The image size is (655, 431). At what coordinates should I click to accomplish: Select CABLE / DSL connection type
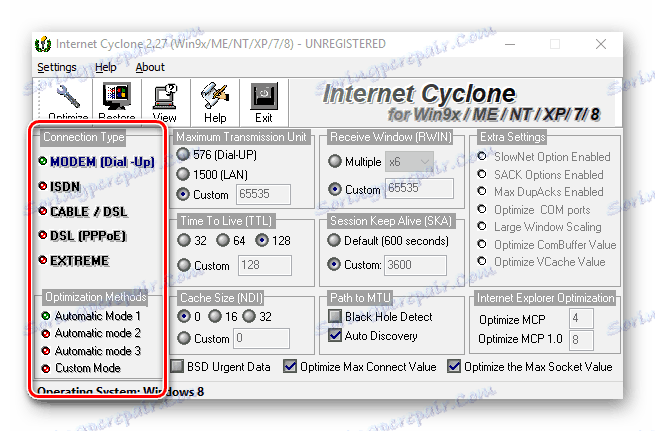tap(83, 211)
